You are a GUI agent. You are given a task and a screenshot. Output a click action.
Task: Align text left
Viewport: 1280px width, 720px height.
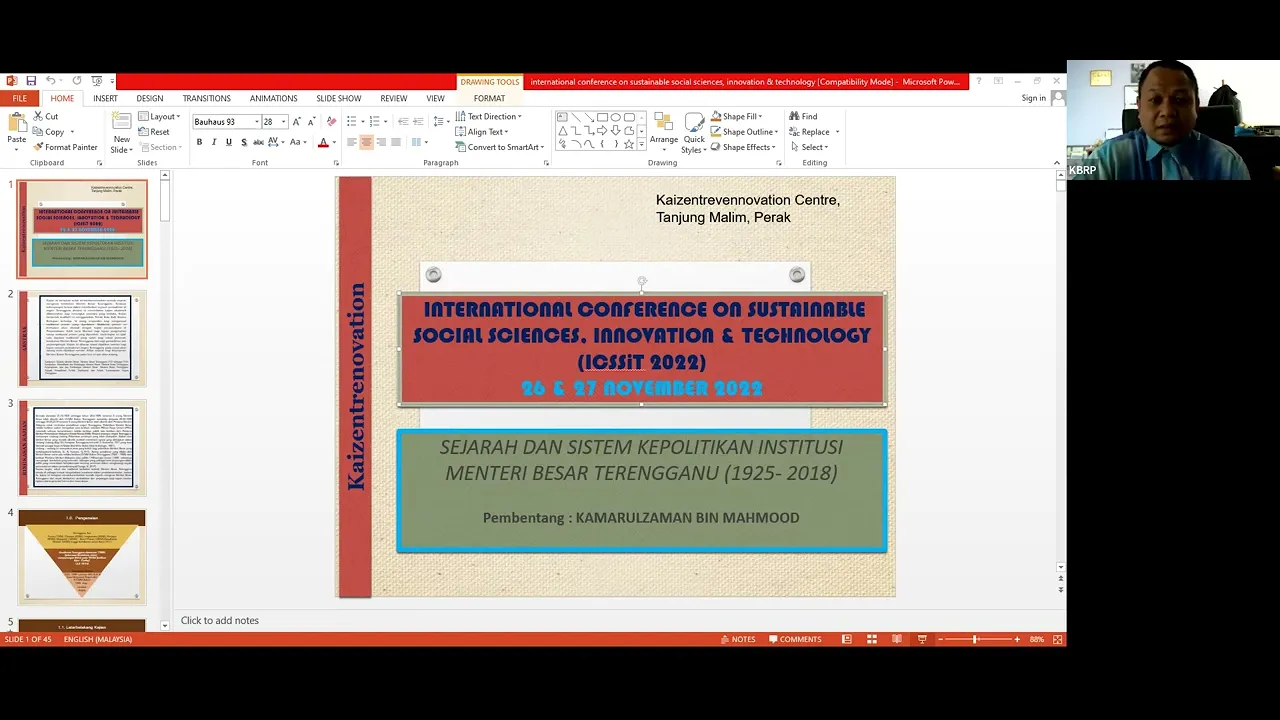[352, 143]
